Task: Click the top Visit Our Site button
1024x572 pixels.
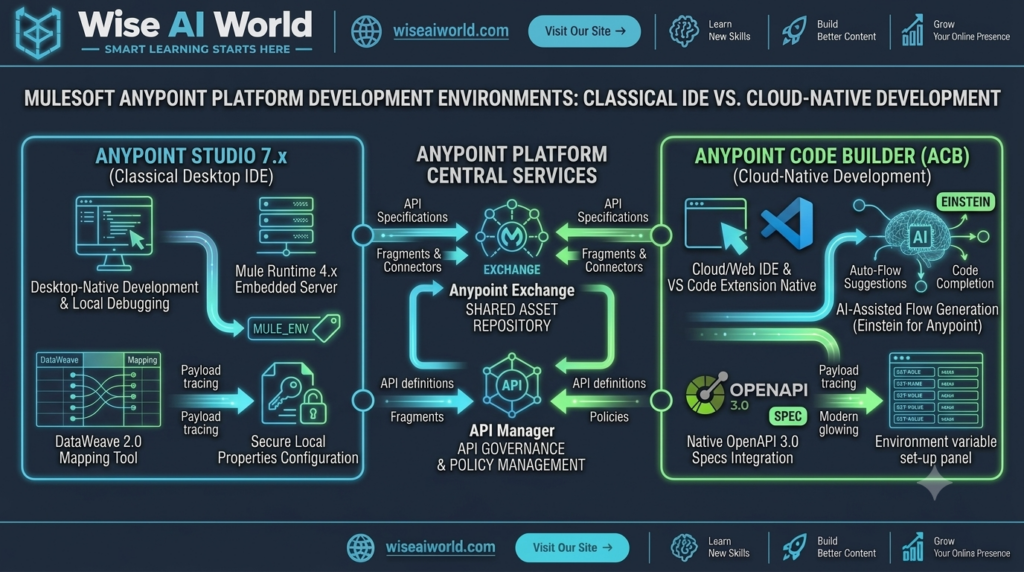Action: pos(584,31)
